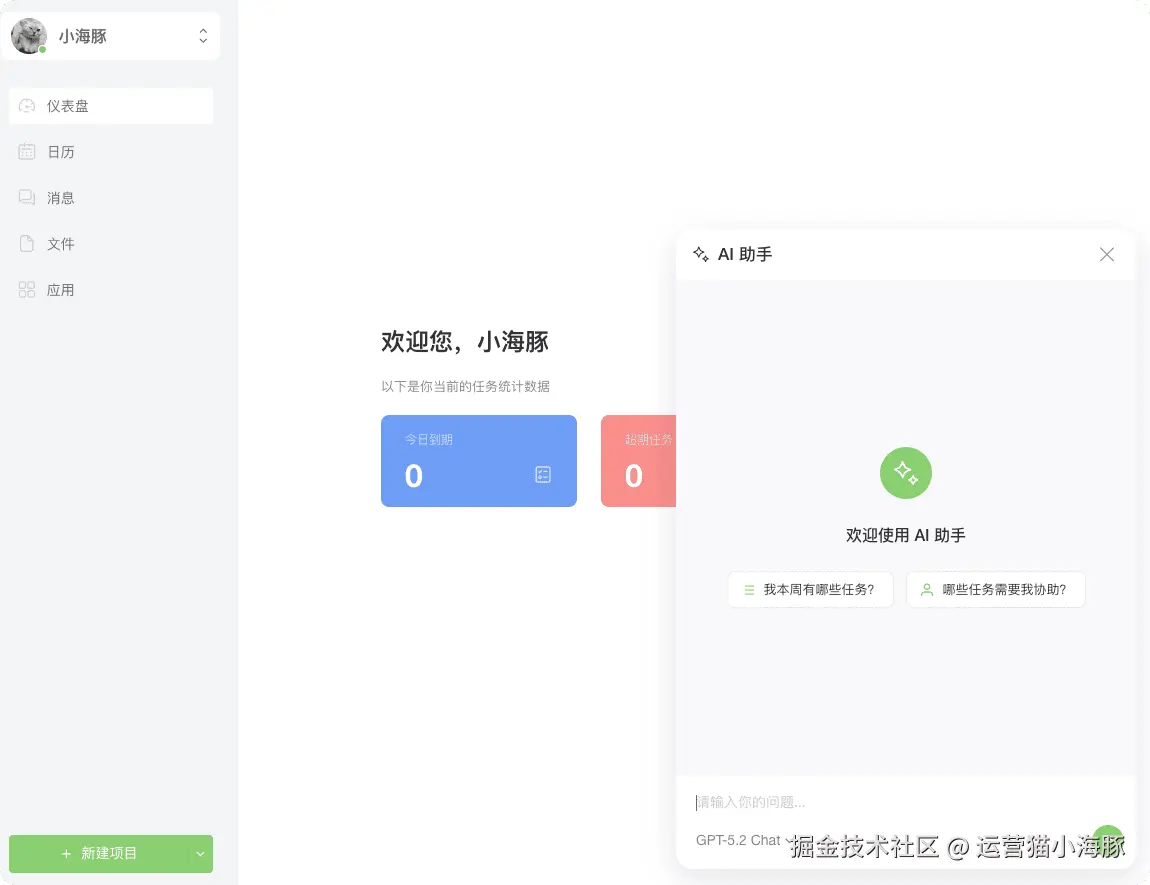1150x885 pixels.
Task: Open the dropdown arrow next to 新建项目
Action: pos(200,853)
